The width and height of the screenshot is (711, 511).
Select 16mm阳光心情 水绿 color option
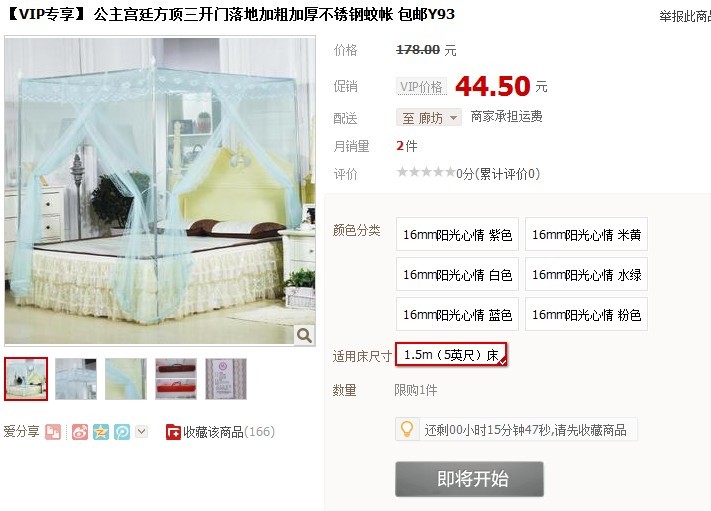[586, 274]
